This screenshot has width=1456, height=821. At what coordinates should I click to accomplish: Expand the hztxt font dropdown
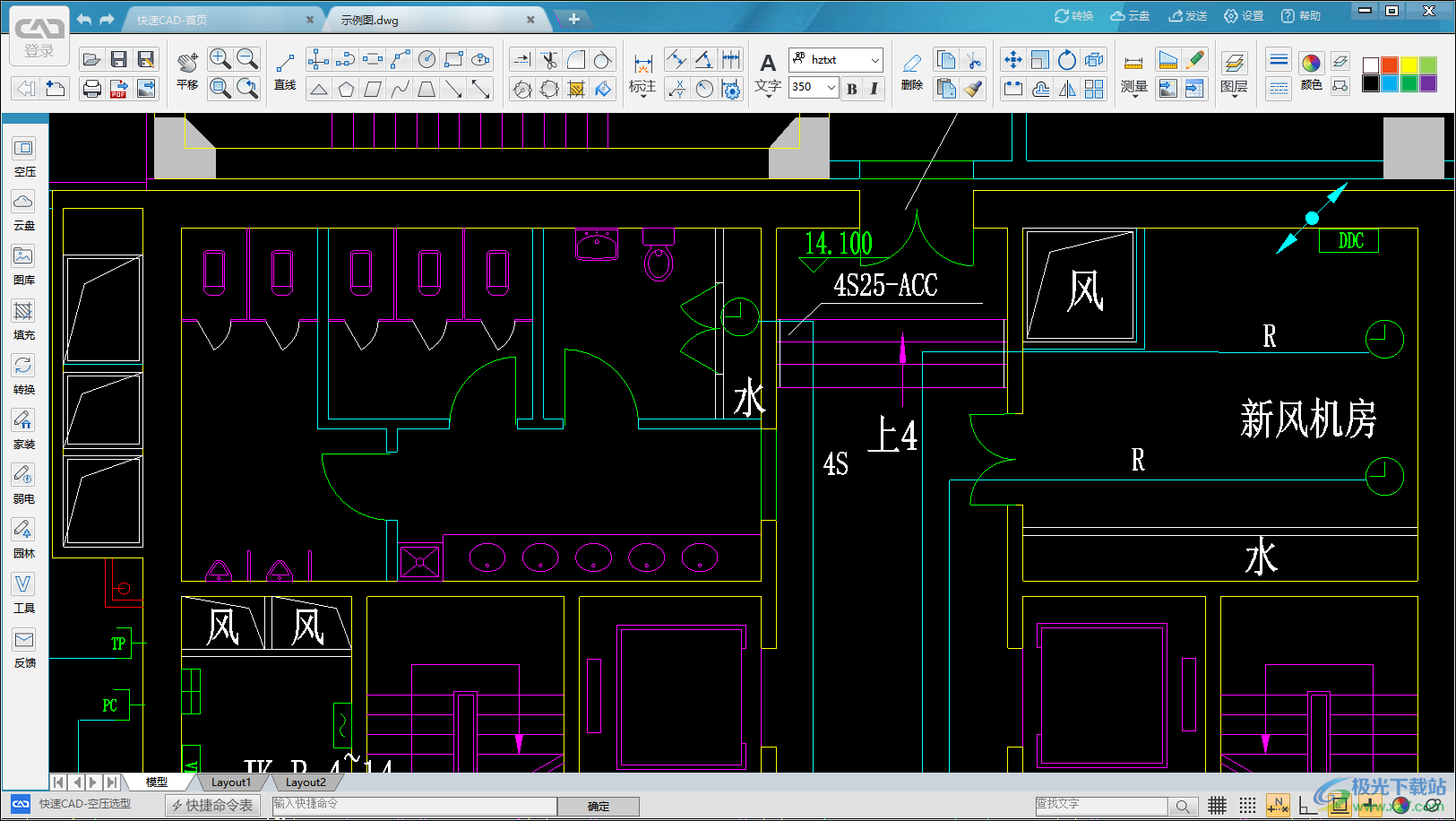click(874, 60)
